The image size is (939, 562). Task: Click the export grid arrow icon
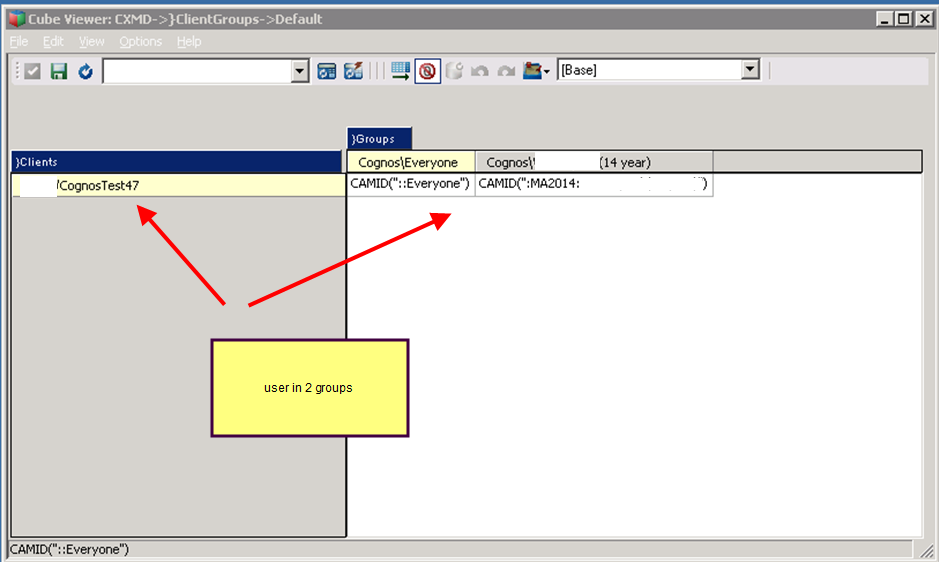401,71
